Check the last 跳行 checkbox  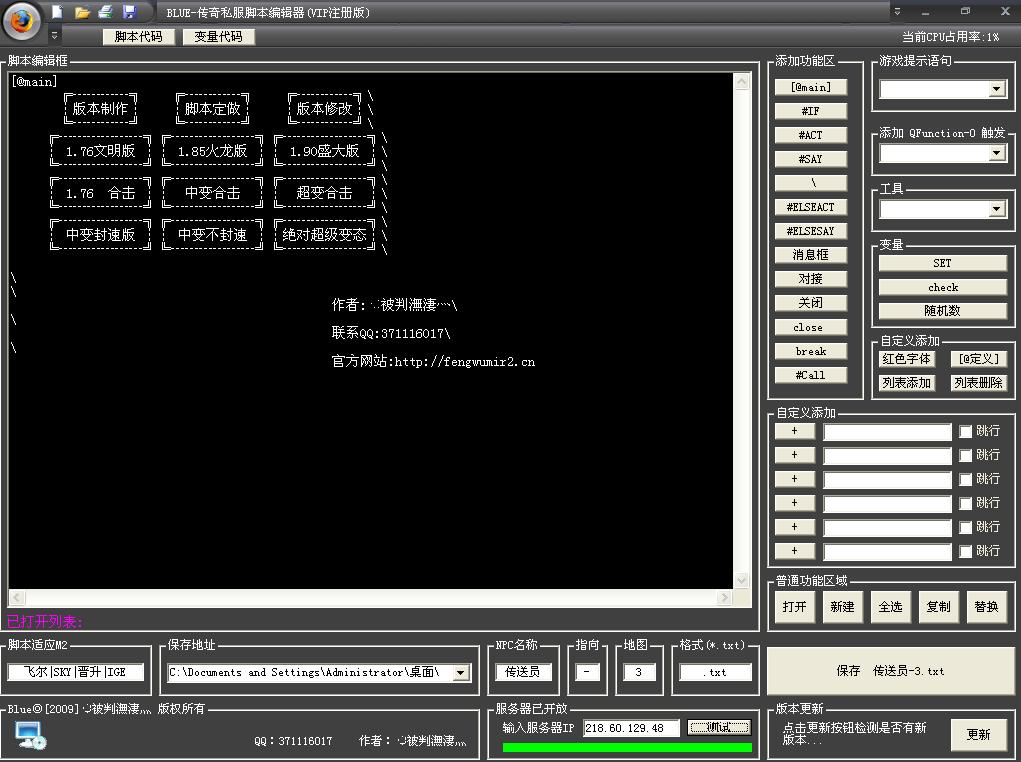(x=965, y=551)
